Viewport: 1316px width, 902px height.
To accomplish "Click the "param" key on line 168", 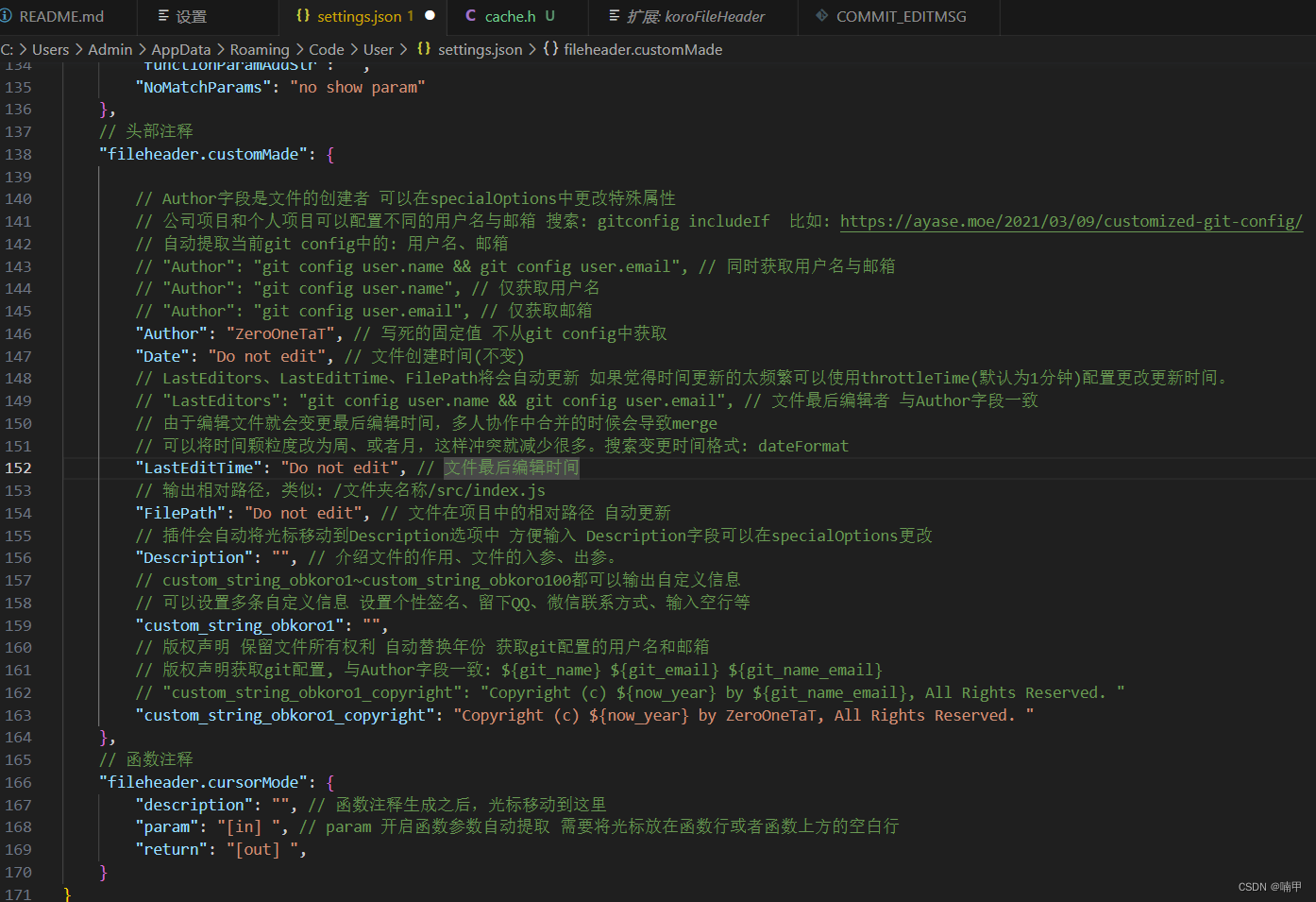I will 167,827.
